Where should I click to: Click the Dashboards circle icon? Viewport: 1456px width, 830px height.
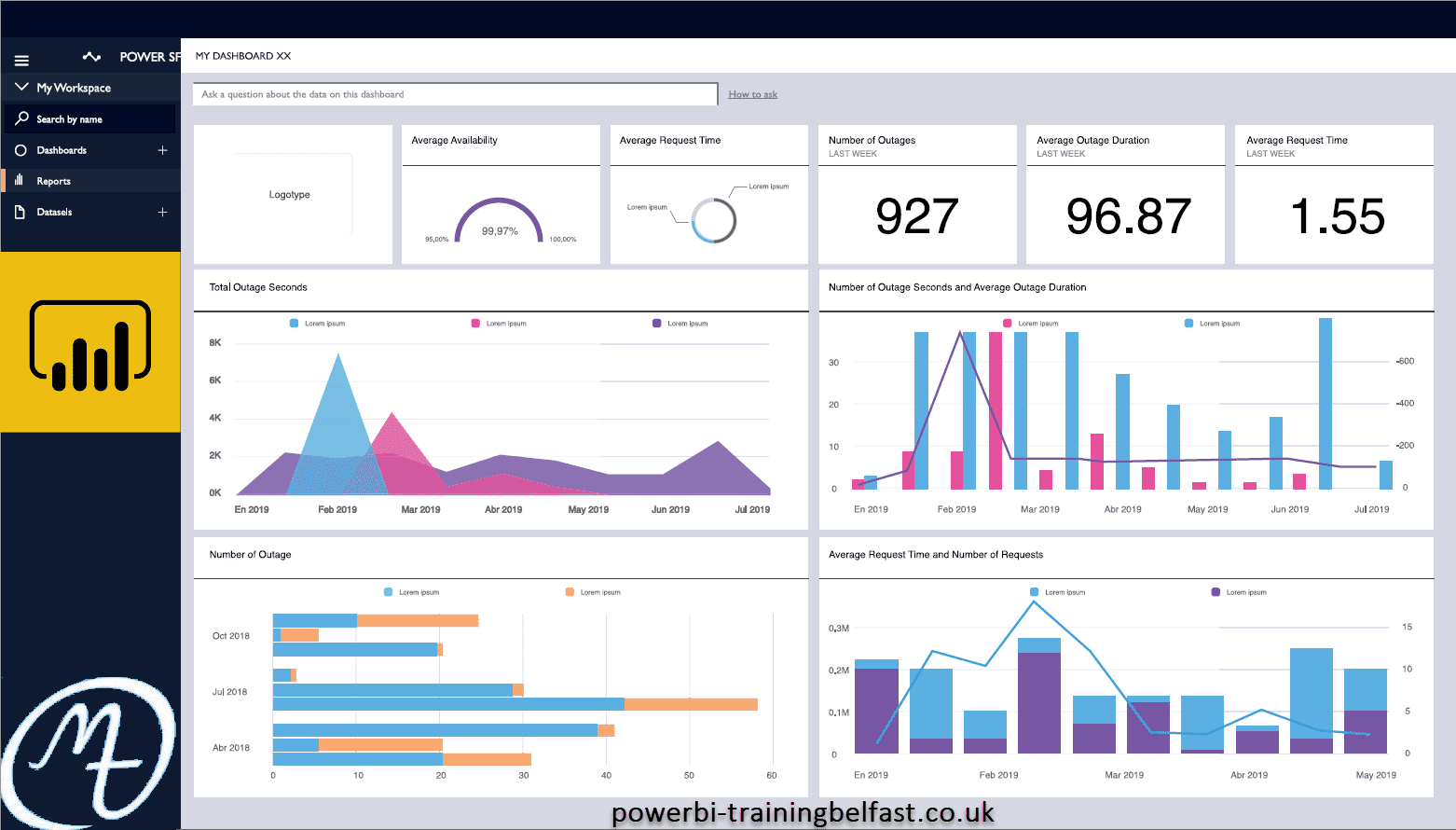(x=21, y=150)
